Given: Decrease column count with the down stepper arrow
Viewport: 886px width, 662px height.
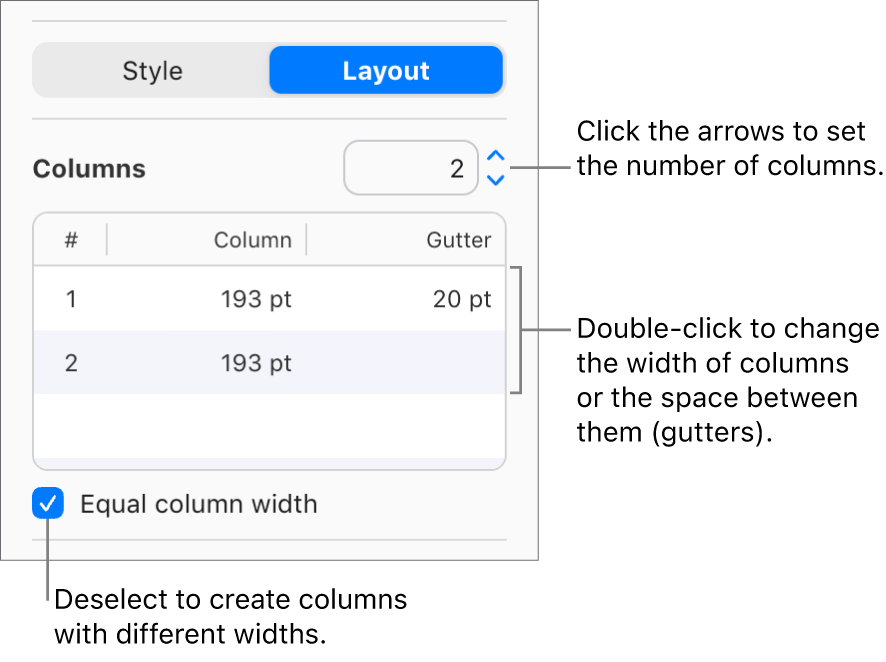Looking at the screenshot, I should click(495, 178).
